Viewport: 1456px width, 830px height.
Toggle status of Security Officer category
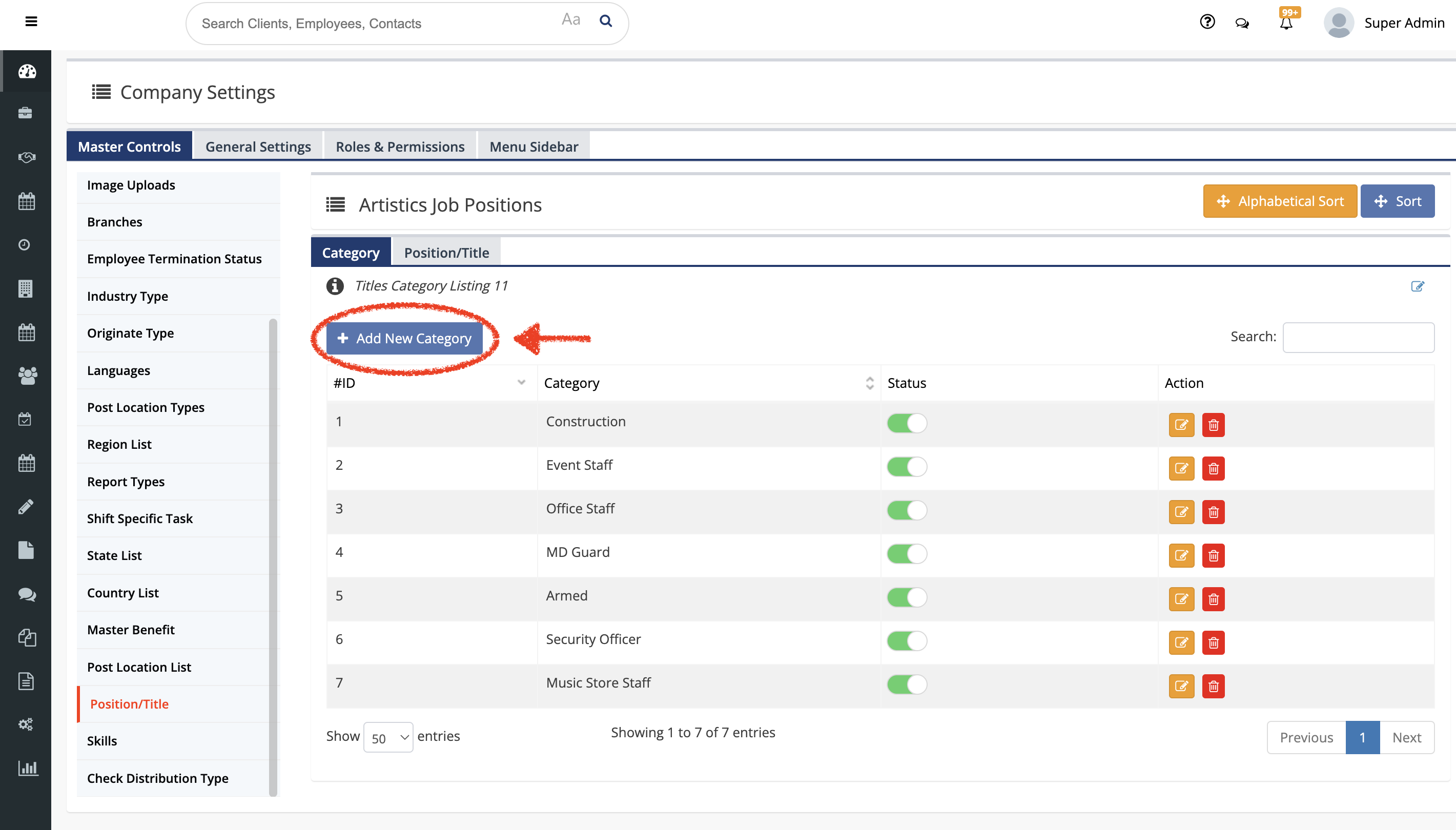point(907,641)
